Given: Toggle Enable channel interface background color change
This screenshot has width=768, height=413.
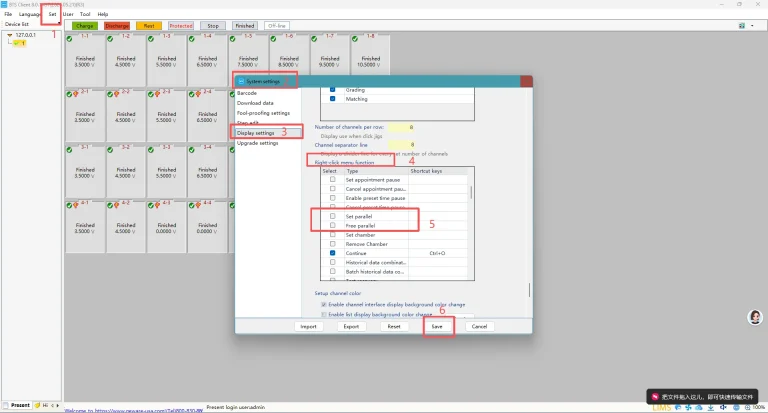Looking at the screenshot, I should click(324, 304).
